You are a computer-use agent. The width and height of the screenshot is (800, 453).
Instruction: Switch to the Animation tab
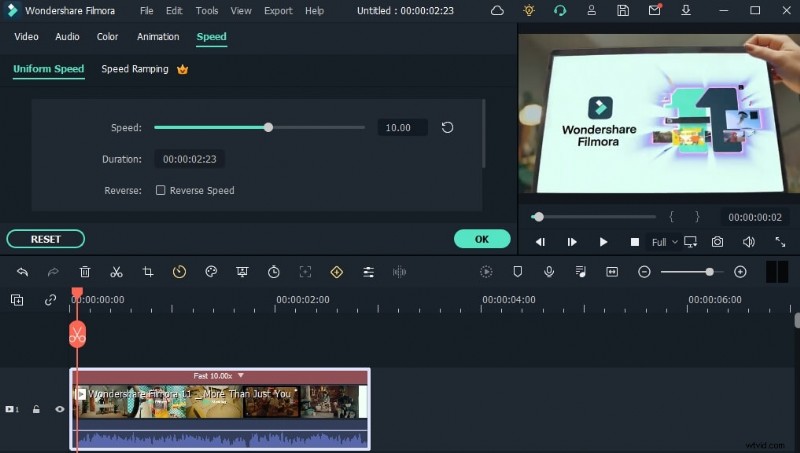pos(158,37)
